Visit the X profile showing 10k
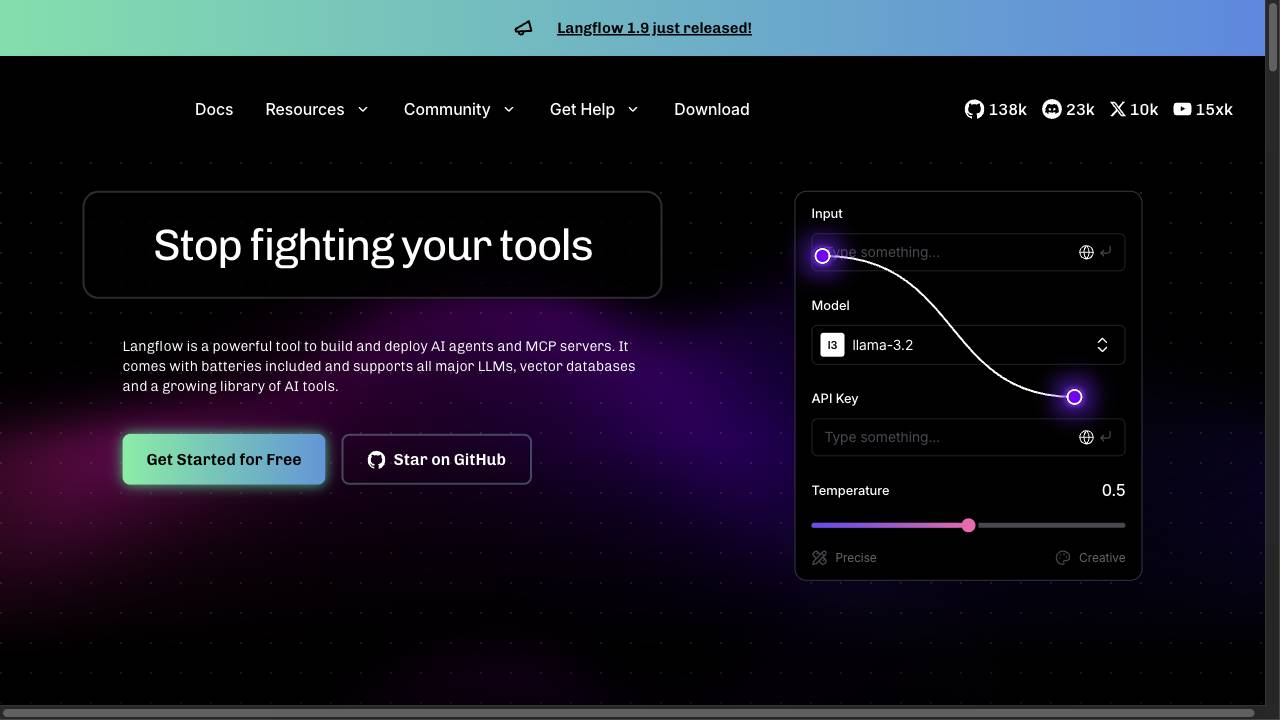 (x=1133, y=109)
